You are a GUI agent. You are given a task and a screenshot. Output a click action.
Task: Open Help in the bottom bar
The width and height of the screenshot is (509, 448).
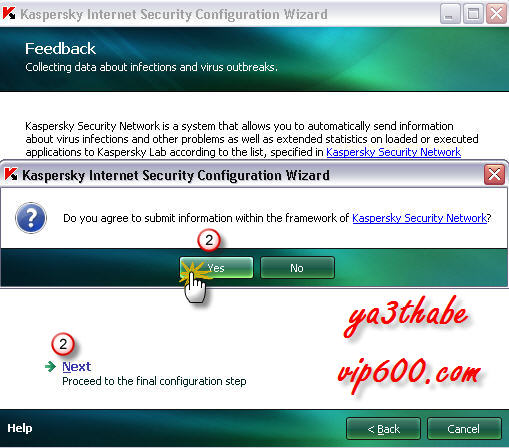click(x=20, y=428)
